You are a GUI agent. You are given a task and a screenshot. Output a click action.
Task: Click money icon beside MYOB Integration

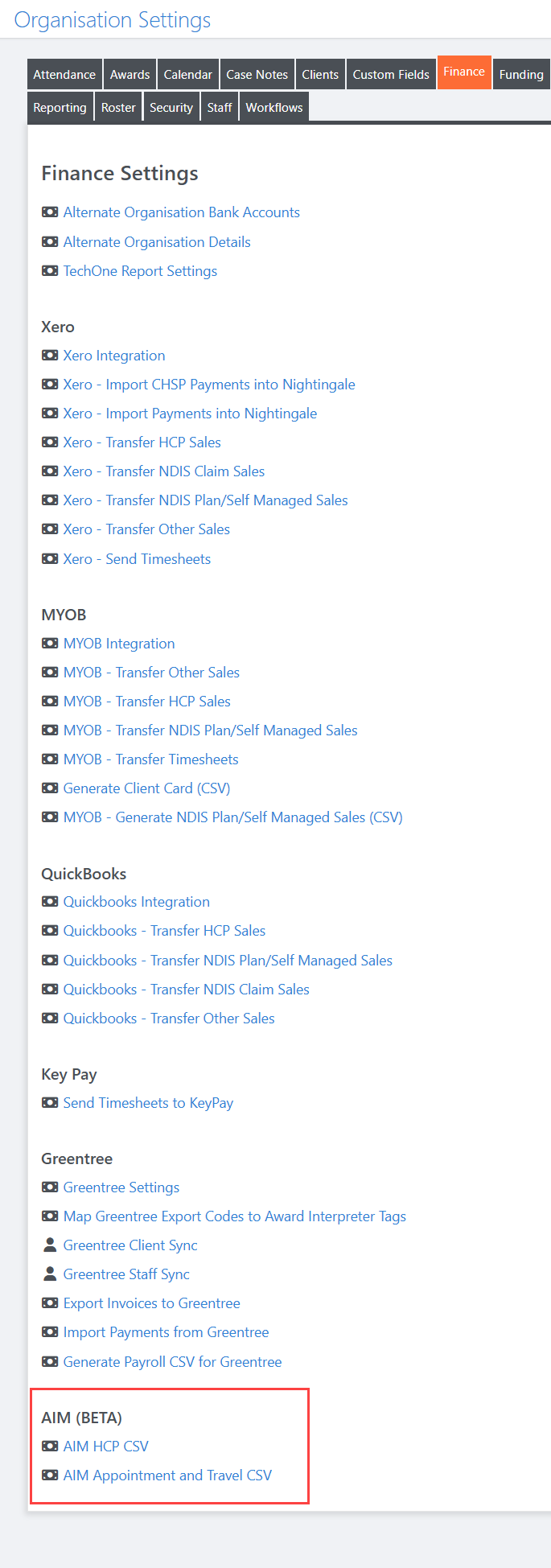(50, 644)
